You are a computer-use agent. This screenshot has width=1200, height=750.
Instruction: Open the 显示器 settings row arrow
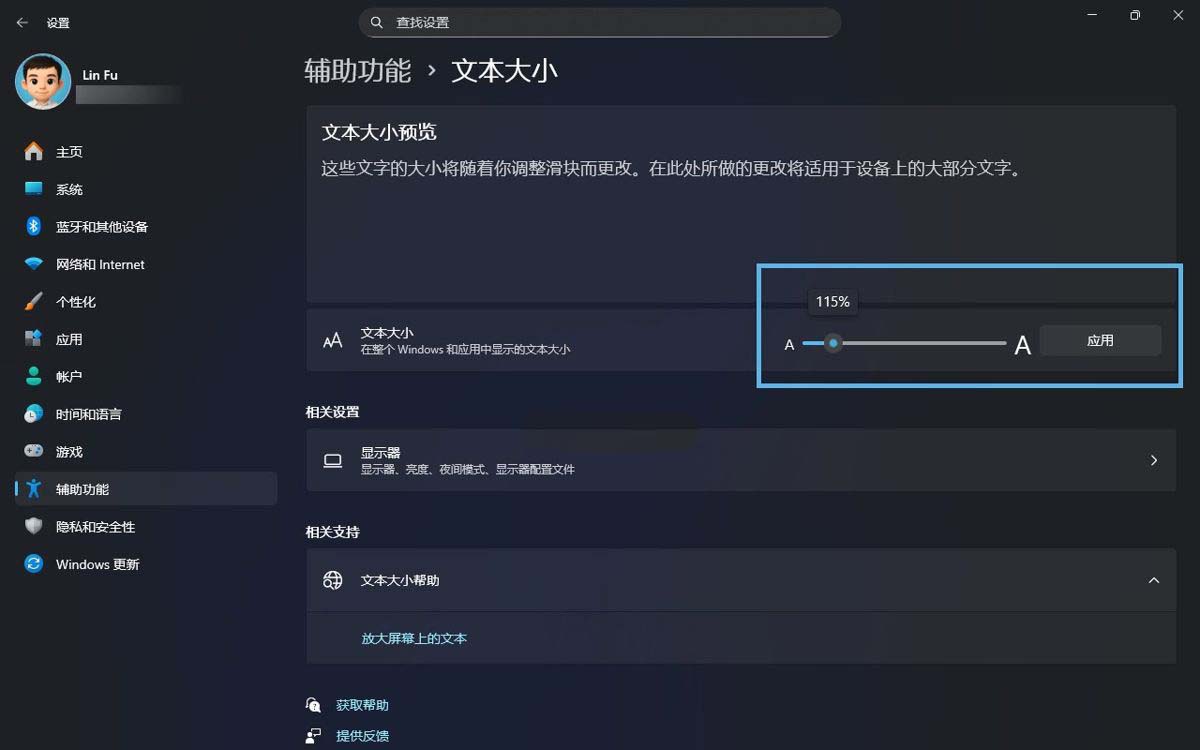pyautogui.click(x=1154, y=460)
